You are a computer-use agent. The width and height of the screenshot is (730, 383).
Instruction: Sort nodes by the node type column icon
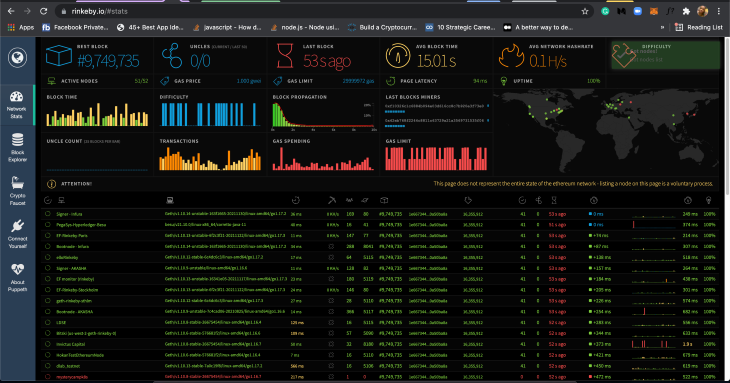point(170,200)
